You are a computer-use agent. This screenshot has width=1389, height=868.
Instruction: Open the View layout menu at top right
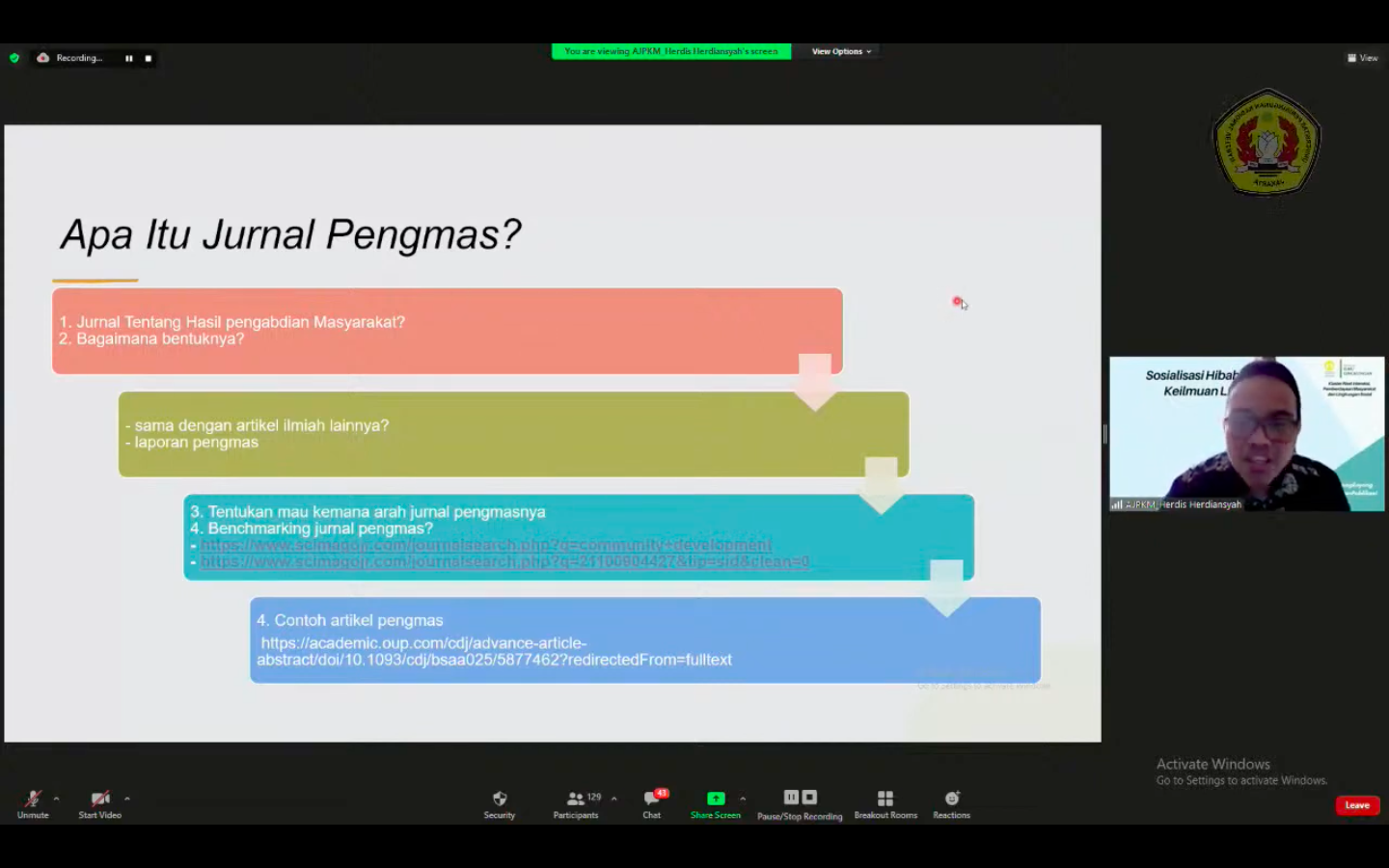point(1362,58)
